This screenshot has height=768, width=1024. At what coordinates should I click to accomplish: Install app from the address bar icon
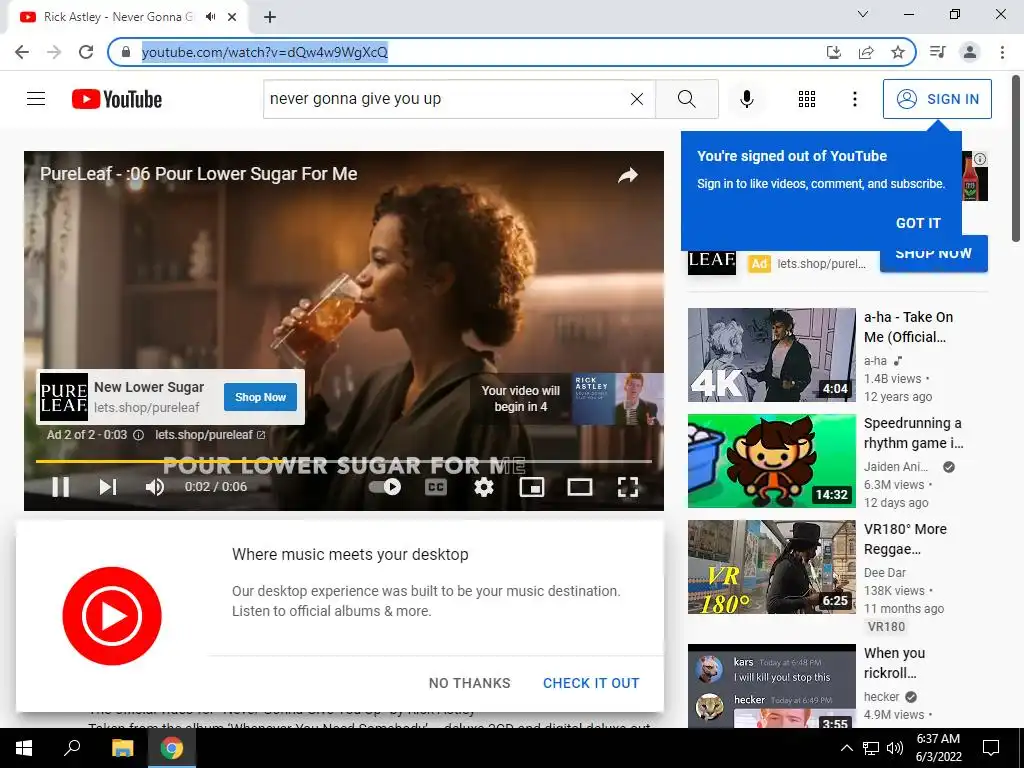(833, 52)
